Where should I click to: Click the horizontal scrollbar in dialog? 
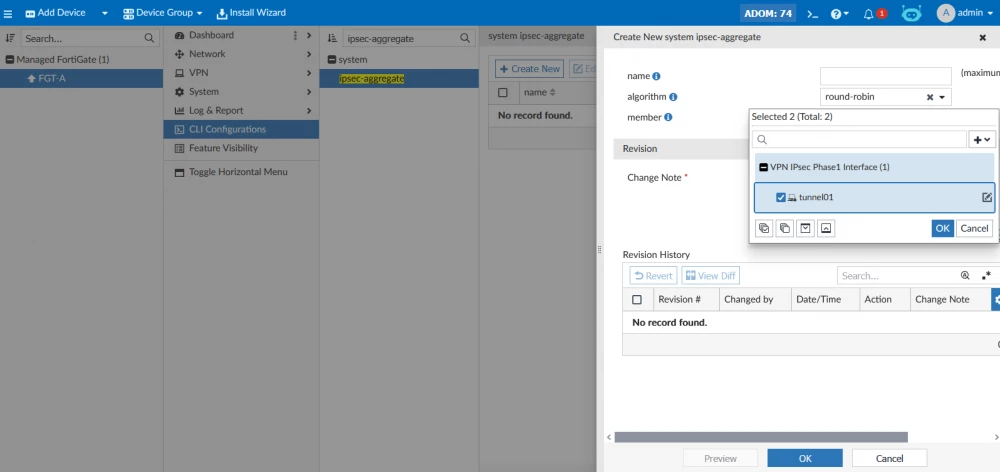pos(761,437)
